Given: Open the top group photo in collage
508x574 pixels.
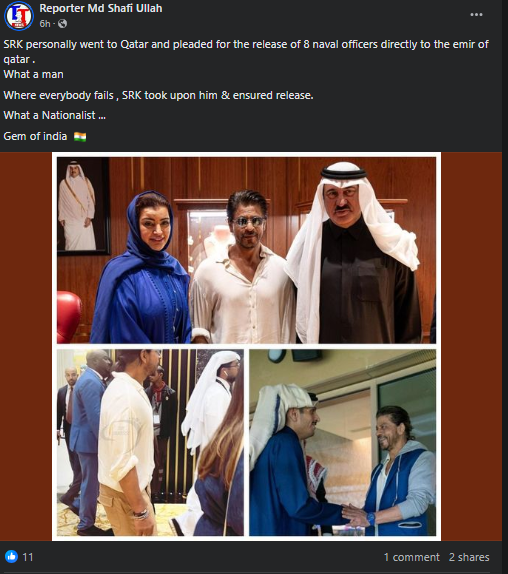Looking at the screenshot, I should 246,250.
